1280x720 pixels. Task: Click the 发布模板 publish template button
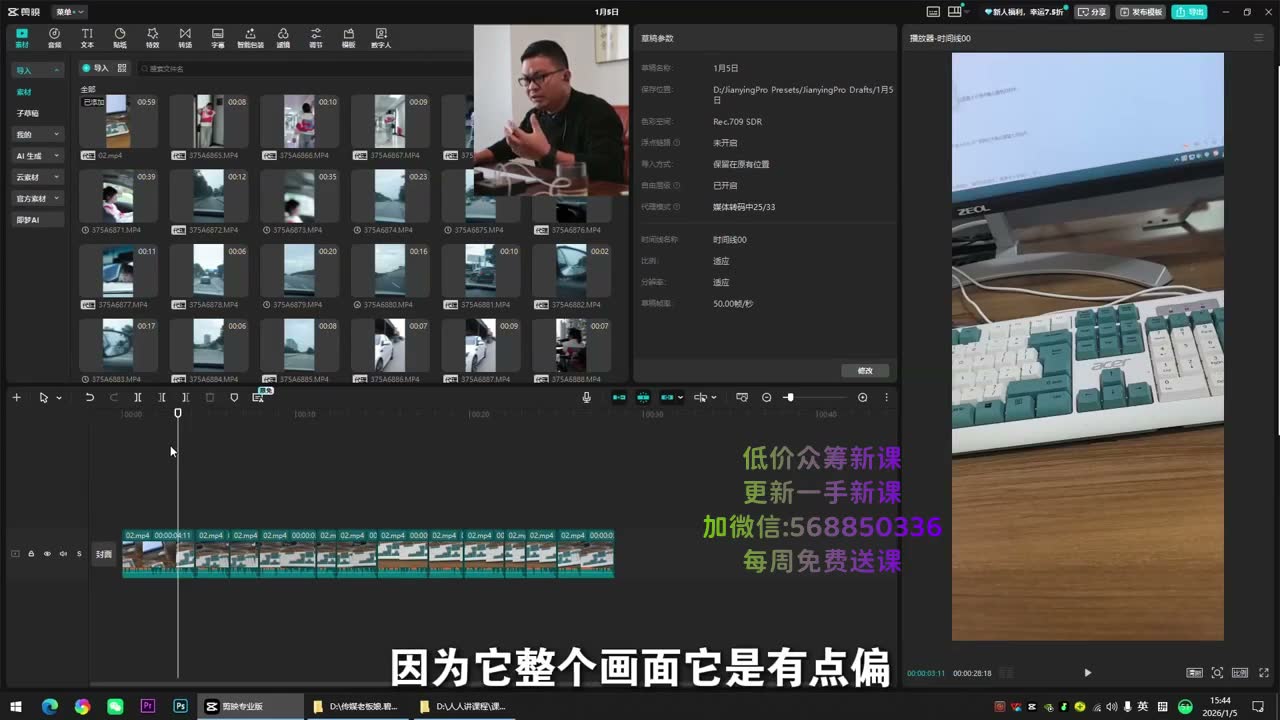(1141, 12)
